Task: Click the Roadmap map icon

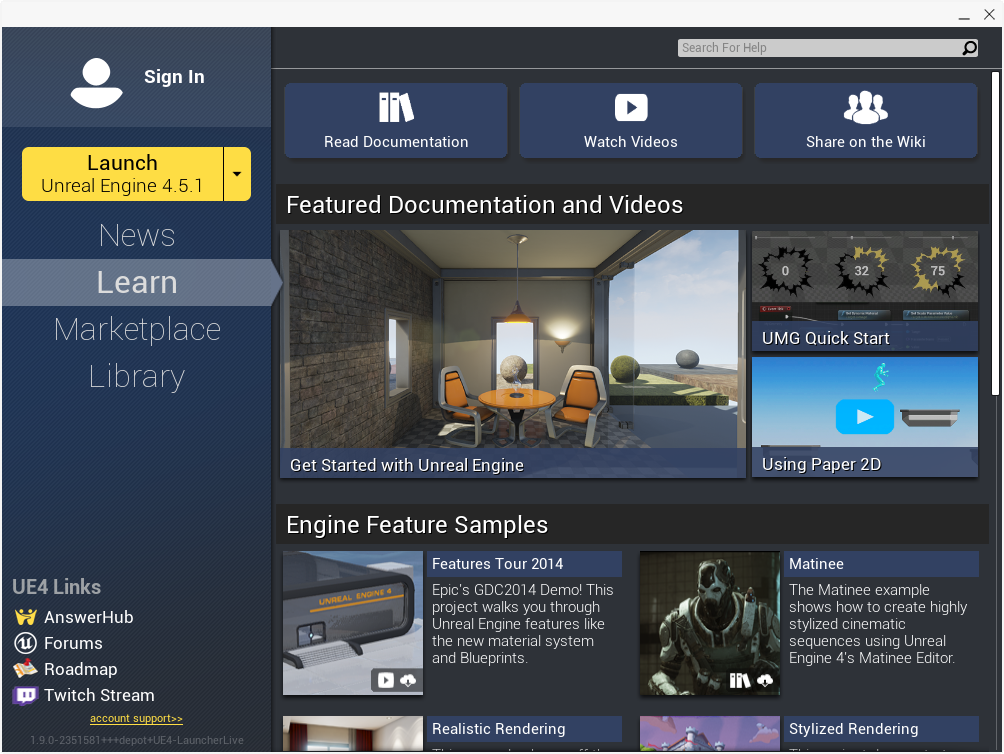Action: [x=25, y=669]
